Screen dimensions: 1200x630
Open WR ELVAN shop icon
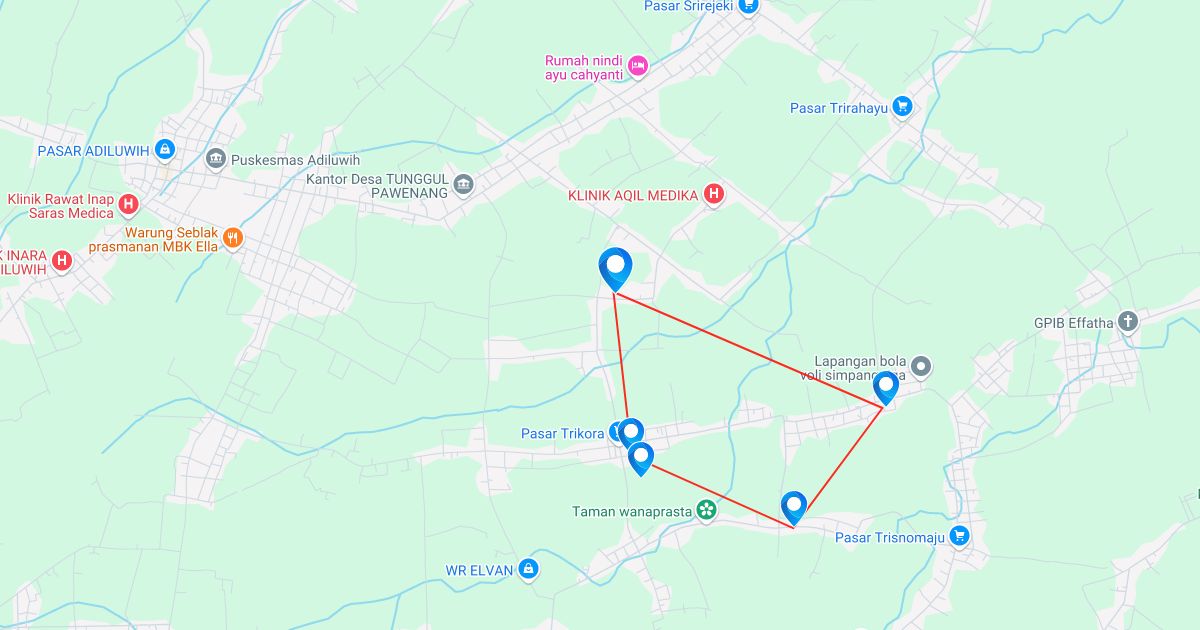click(528, 570)
